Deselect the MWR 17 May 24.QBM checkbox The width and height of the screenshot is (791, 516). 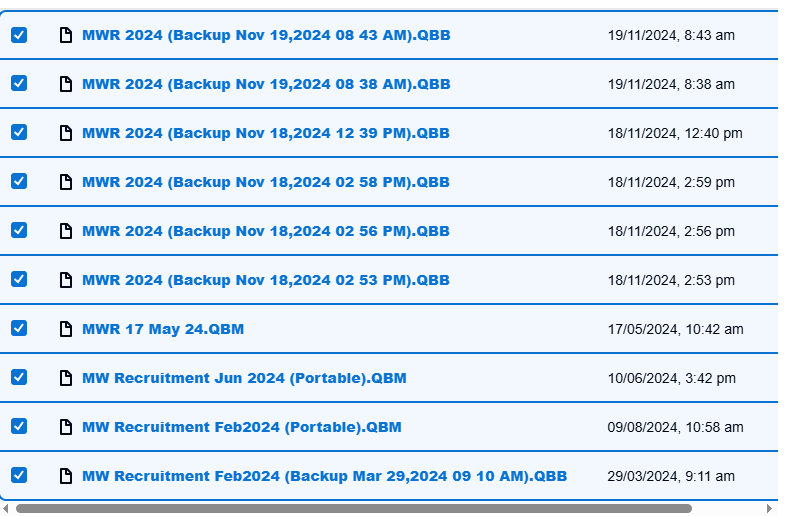tap(19, 328)
